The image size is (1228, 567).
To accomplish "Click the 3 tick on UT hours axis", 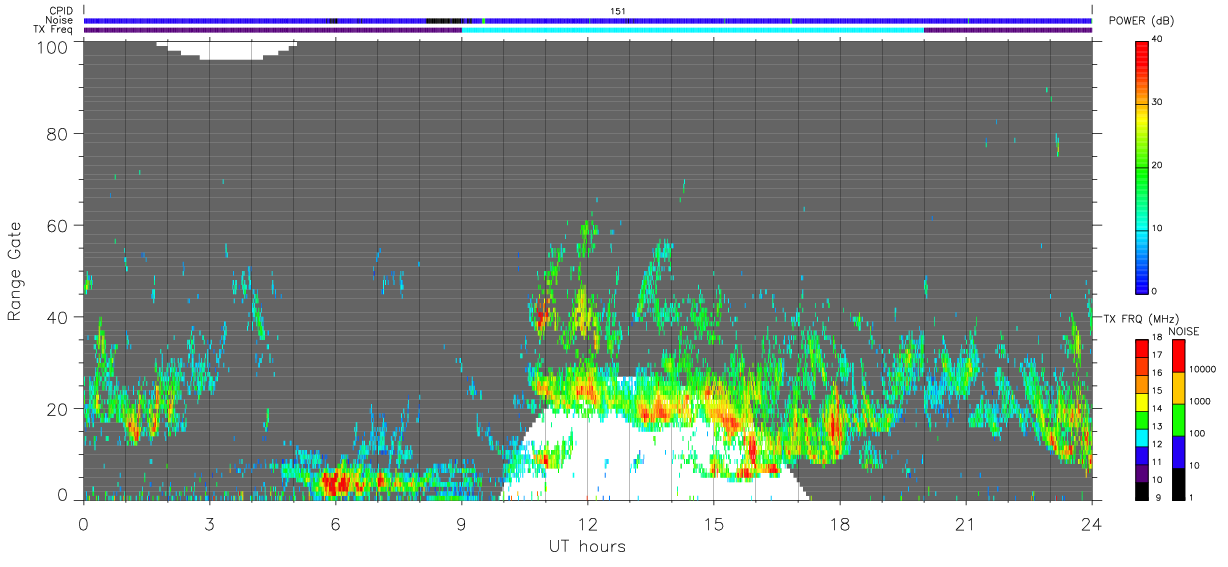I will 209,522.
